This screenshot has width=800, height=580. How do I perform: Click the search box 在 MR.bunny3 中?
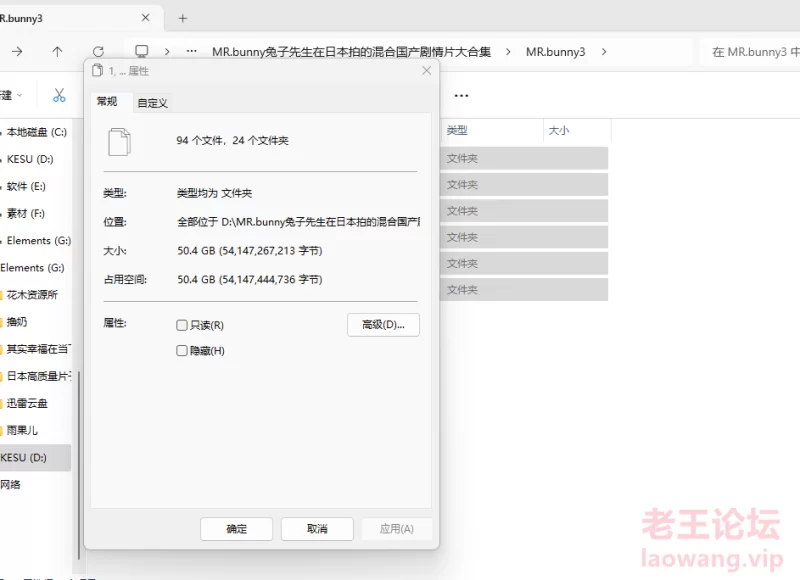pos(750,52)
